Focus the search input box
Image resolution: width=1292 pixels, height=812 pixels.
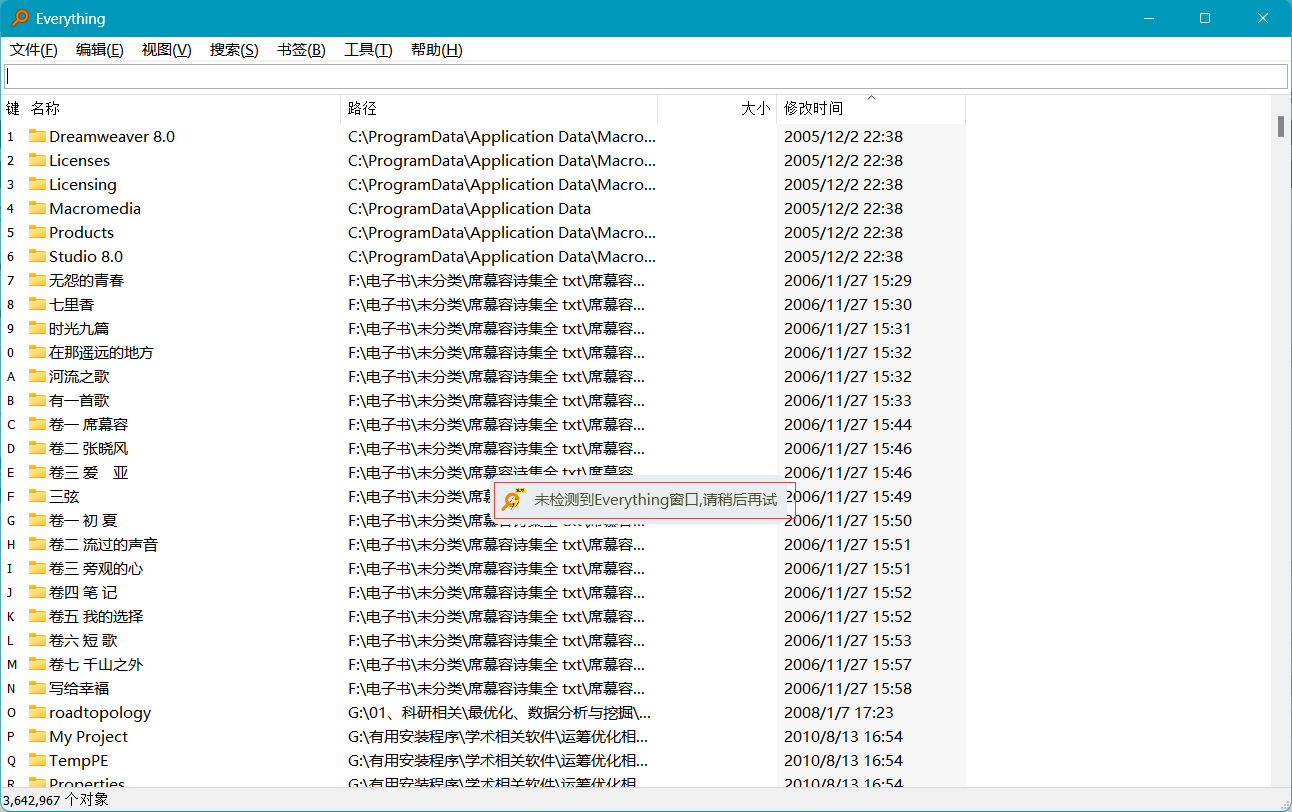click(x=646, y=76)
